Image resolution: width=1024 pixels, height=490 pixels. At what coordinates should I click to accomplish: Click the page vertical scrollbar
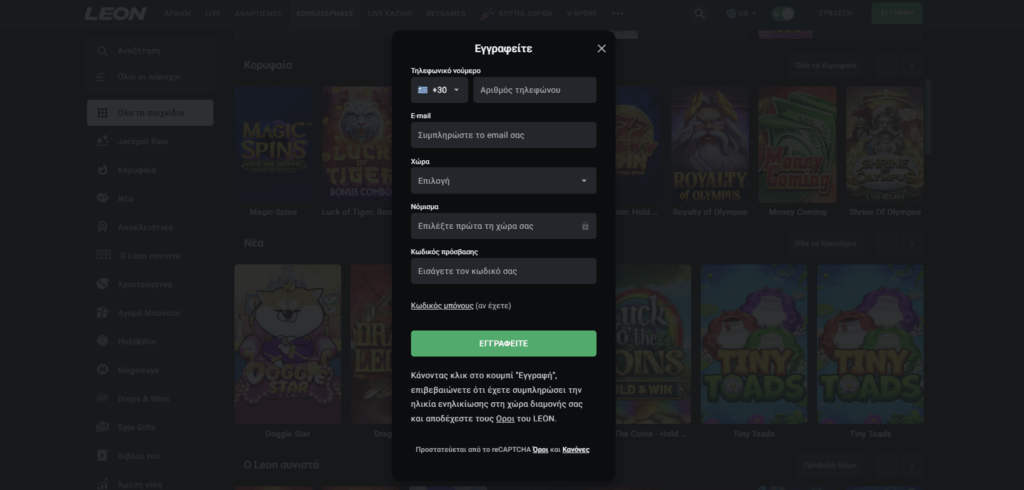(927, 118)
